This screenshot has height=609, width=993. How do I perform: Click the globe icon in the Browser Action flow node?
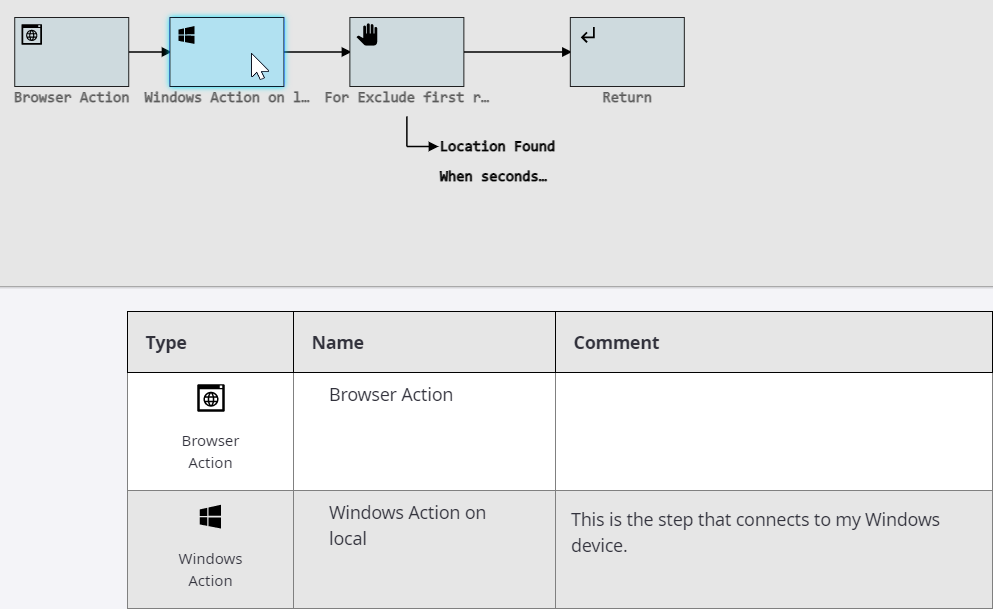(x=32, y=35)
